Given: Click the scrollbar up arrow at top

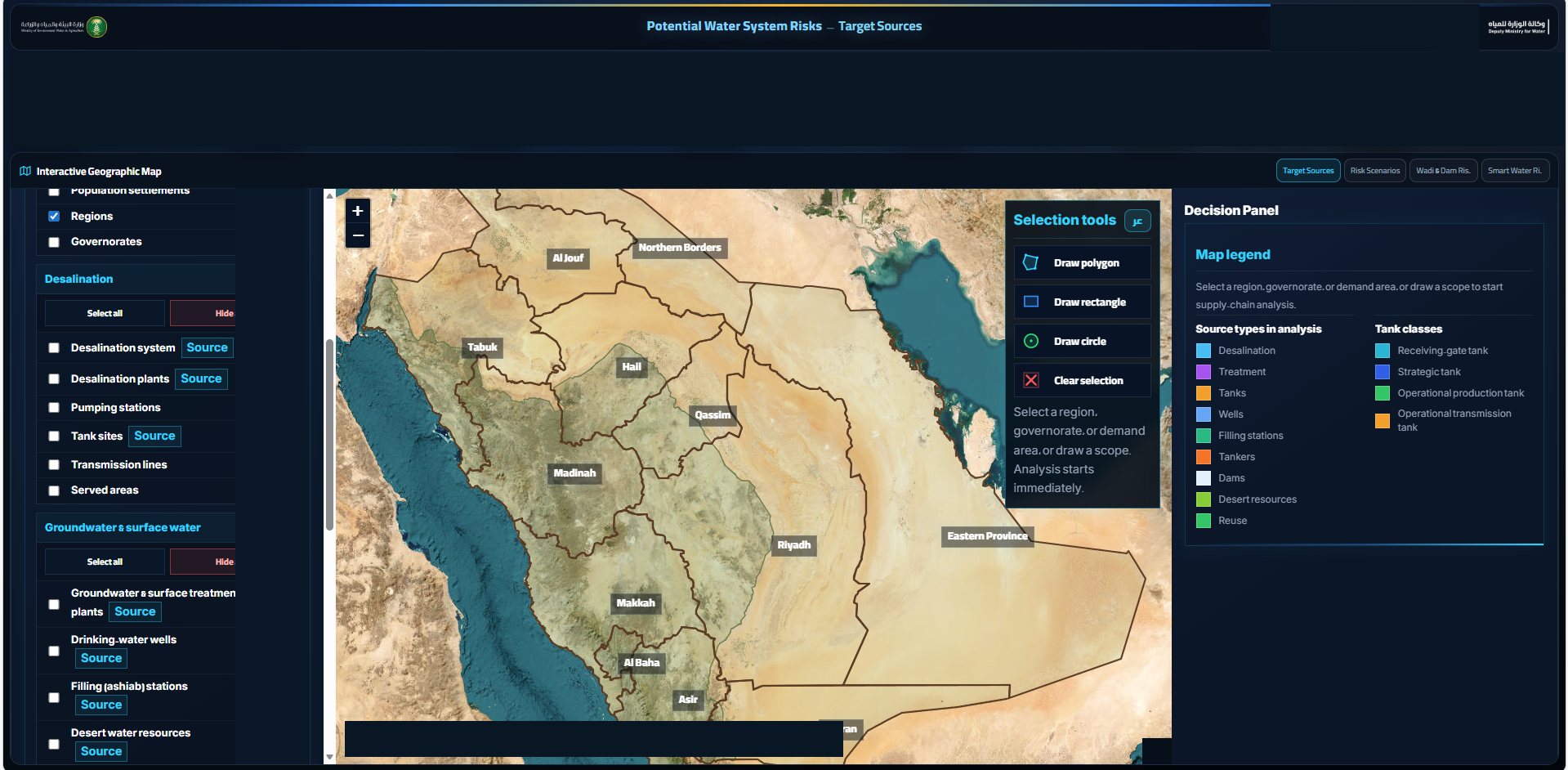Looking at the screenshot, I should (329, 195).
